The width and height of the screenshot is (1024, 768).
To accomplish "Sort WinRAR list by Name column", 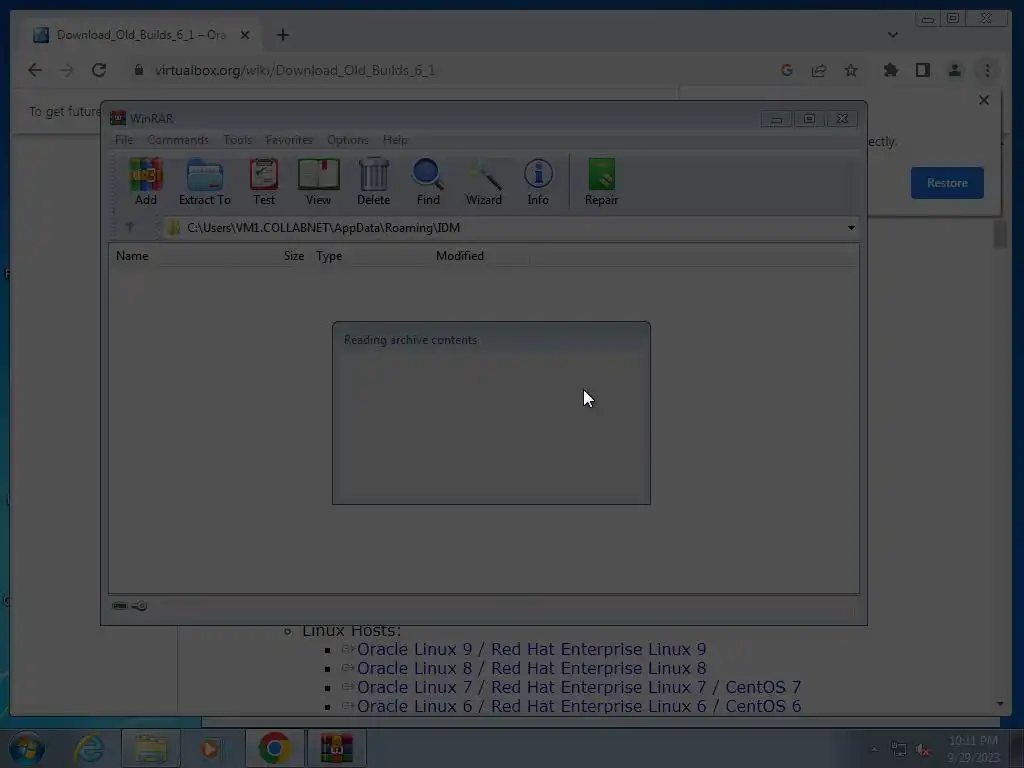I will [133, 256].
